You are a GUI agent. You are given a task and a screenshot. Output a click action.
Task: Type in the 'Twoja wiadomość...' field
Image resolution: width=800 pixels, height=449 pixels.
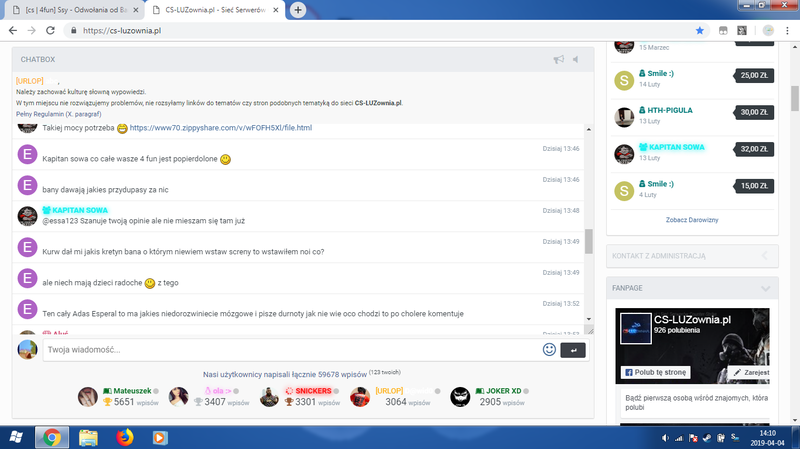click(x=290, y=350)
